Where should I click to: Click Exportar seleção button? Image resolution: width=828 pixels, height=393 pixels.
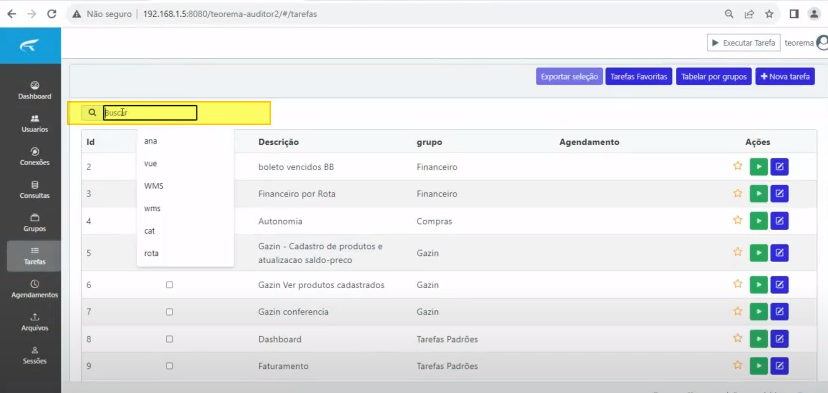click(569, 76)
